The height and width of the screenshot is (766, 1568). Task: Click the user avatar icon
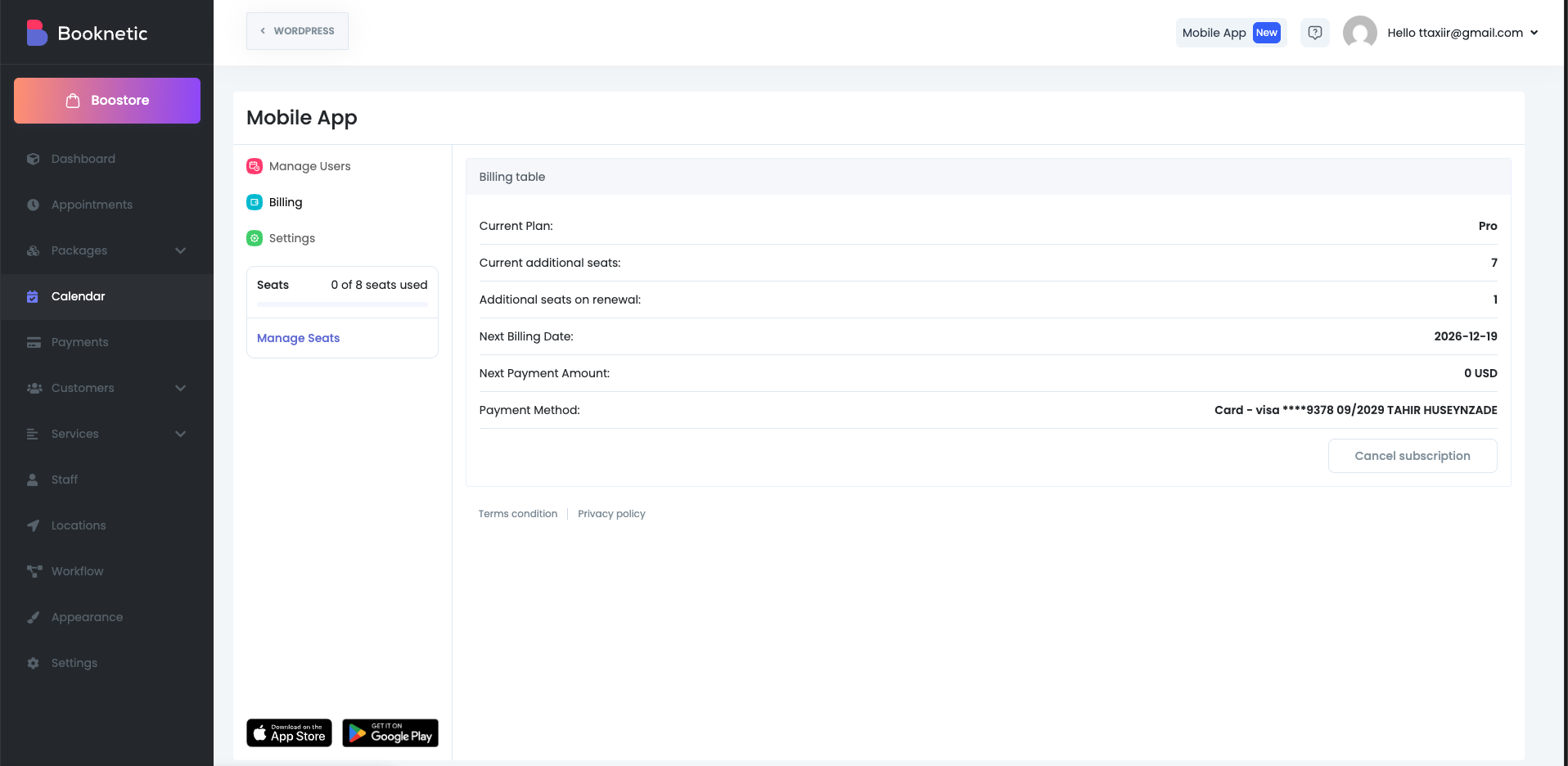click(1359, 33)
